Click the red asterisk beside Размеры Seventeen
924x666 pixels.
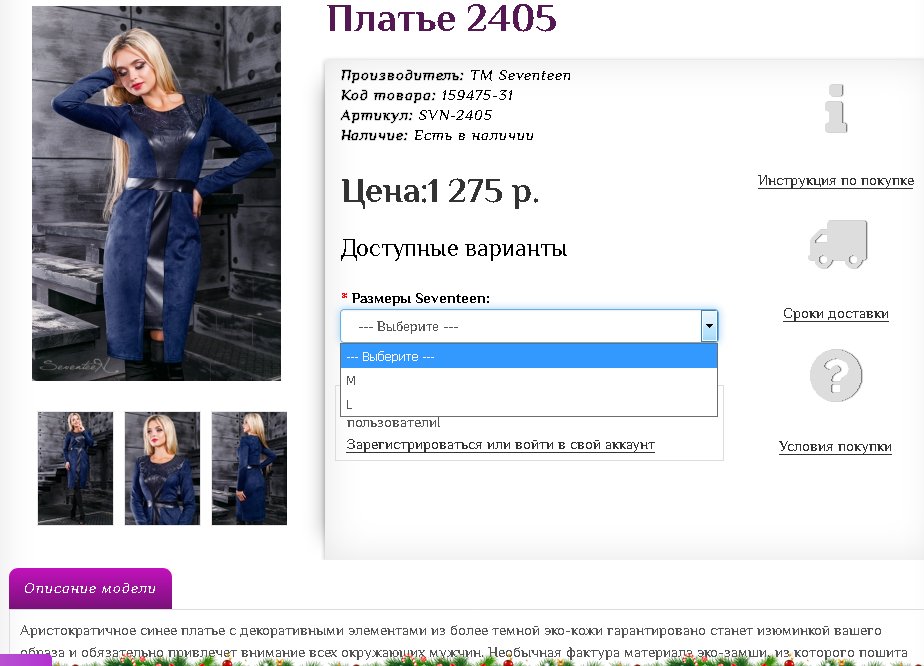(x=346, y=298)
